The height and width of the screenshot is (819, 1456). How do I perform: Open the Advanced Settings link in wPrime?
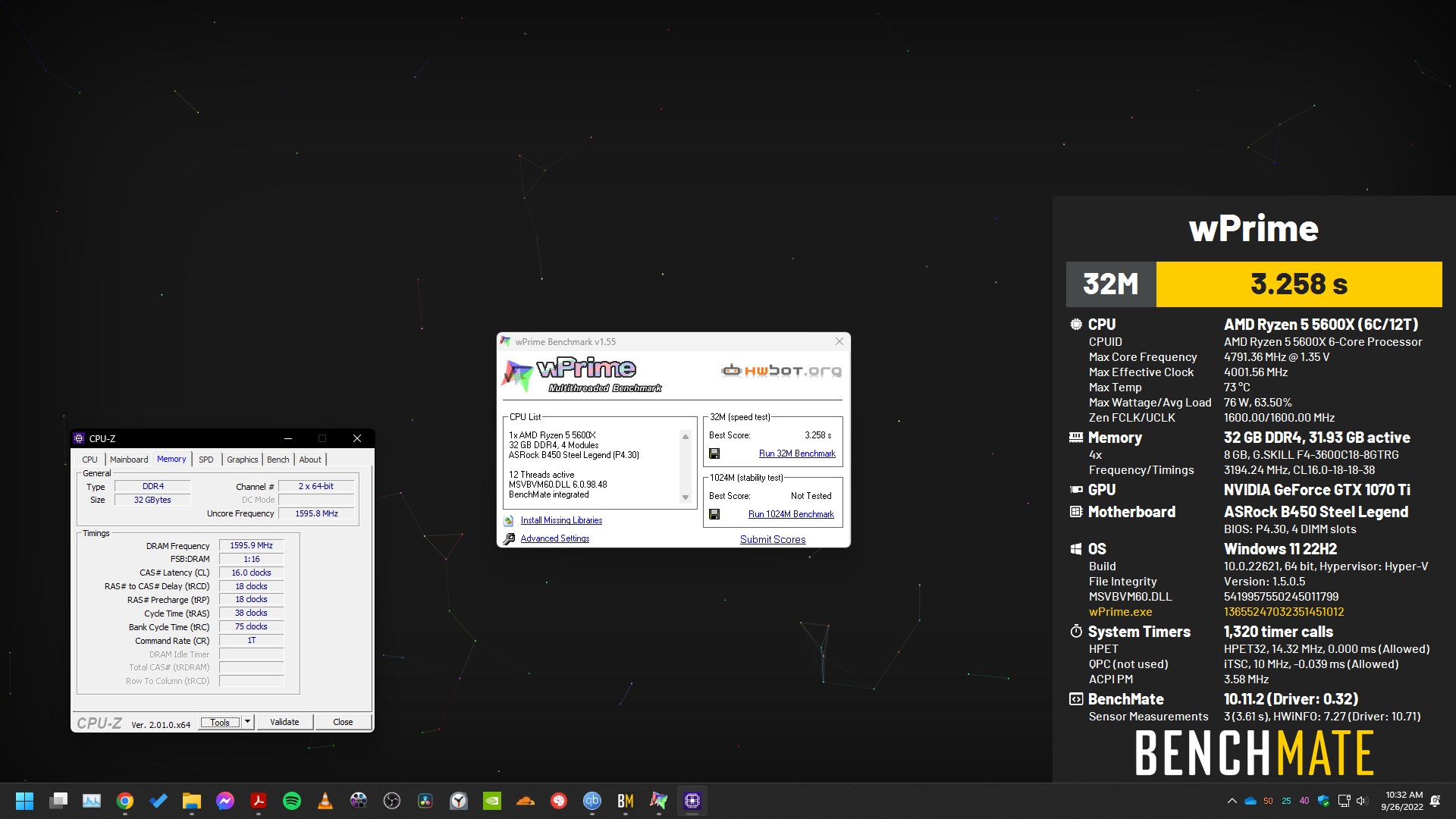(x=555, y=538)
